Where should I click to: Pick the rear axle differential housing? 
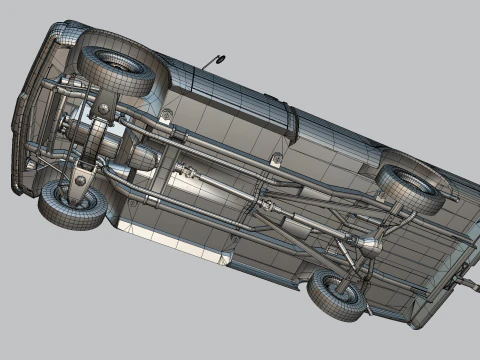[369, 245]
